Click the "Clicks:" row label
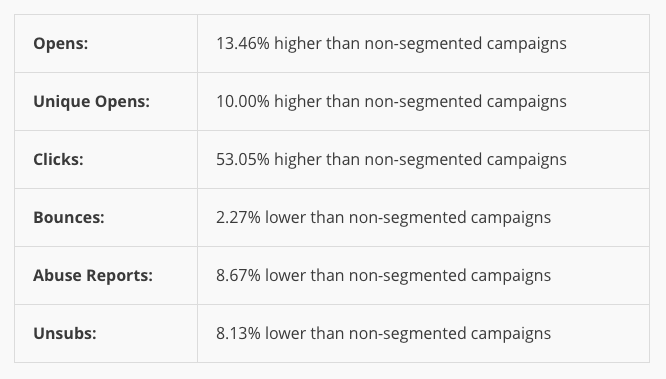 pyautogui.click(x=59, y=159)
